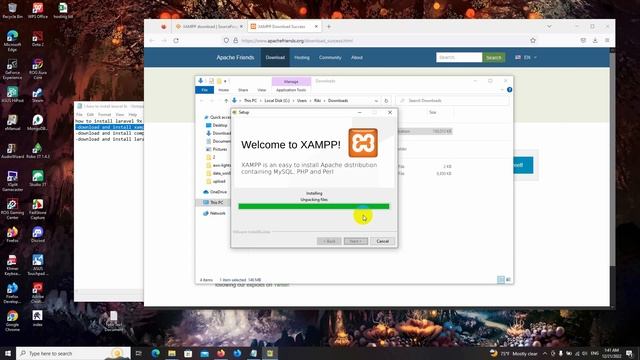Image resolution: width=640 pixels, height=360 pixels.
Task: Open the Help menu in Notepad
Action: (x=133, y=115)
